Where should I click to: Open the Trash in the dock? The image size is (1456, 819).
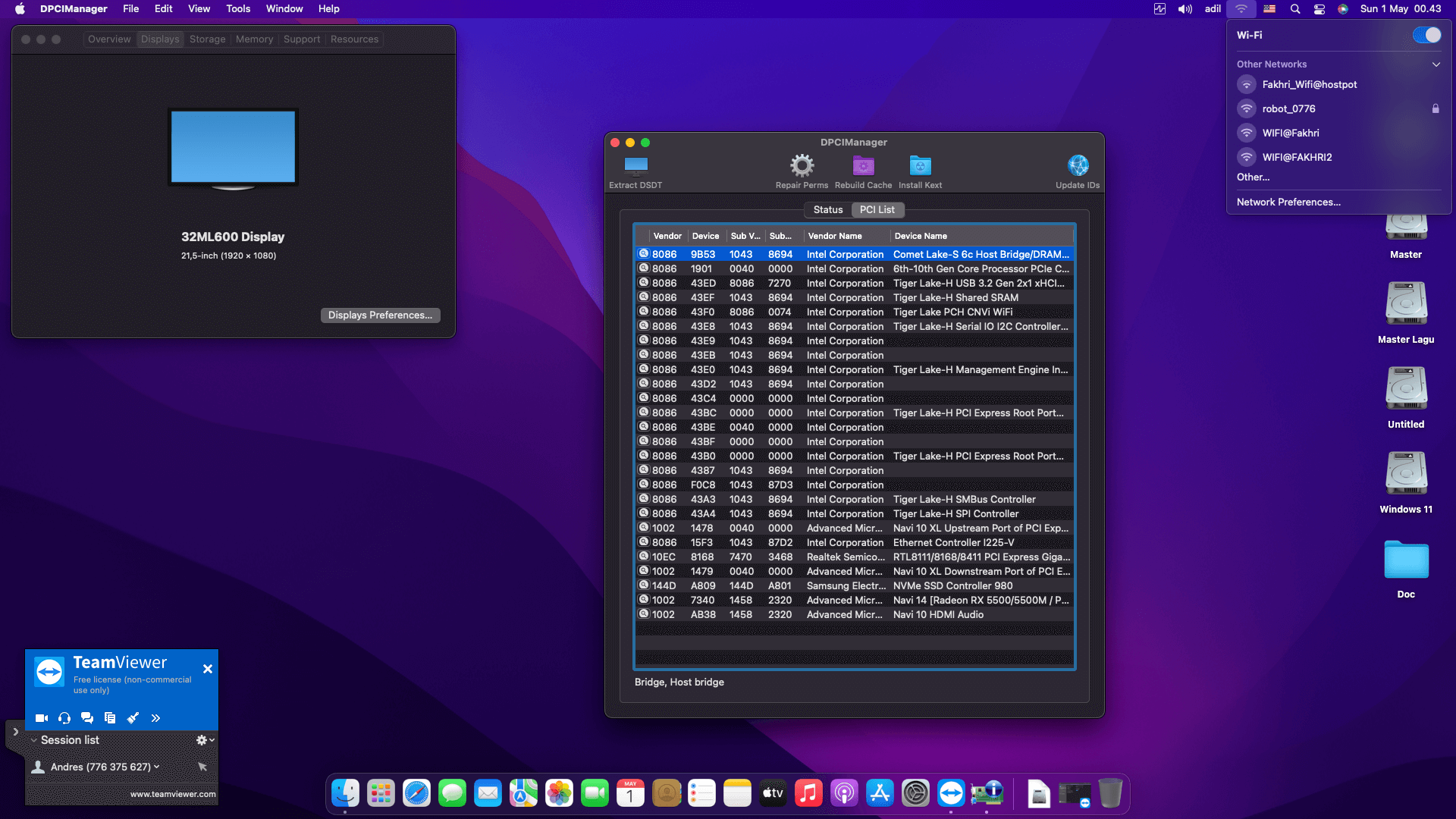click(1111, 793)
